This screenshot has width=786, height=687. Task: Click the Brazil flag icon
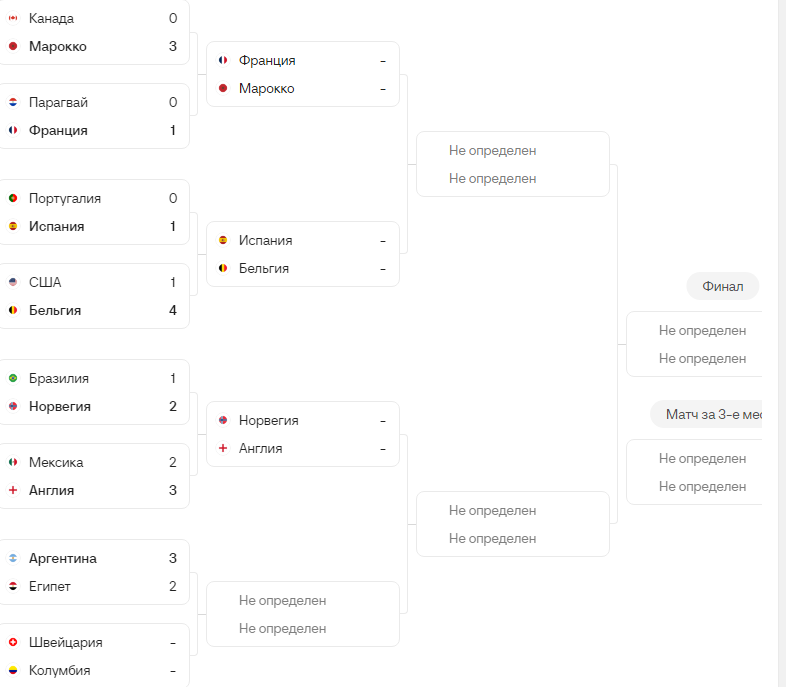click(x=13, y=378)
